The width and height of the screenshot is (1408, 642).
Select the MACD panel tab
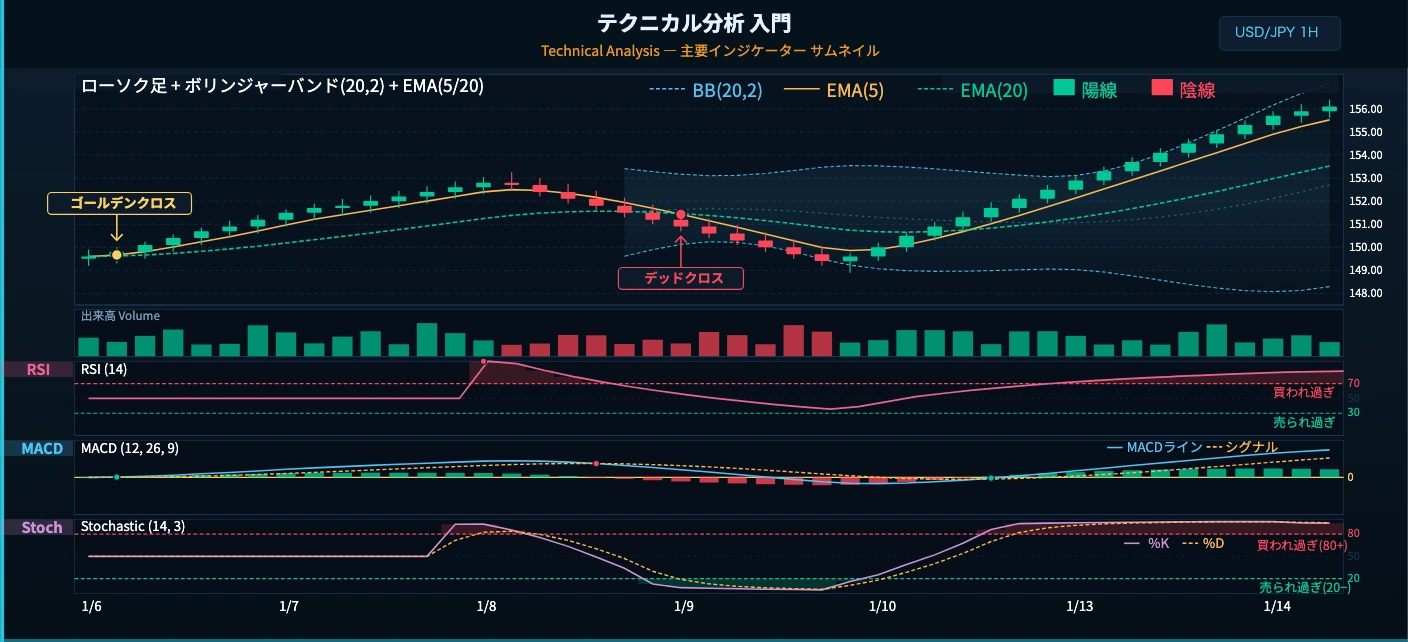tap(38, 448)
